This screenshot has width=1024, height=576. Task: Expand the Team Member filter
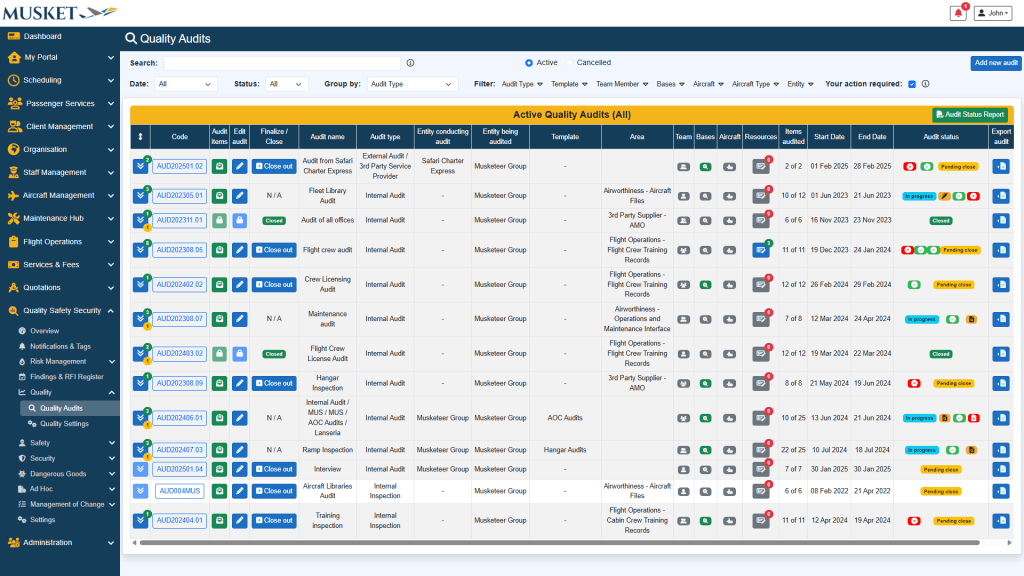(622, 84)
